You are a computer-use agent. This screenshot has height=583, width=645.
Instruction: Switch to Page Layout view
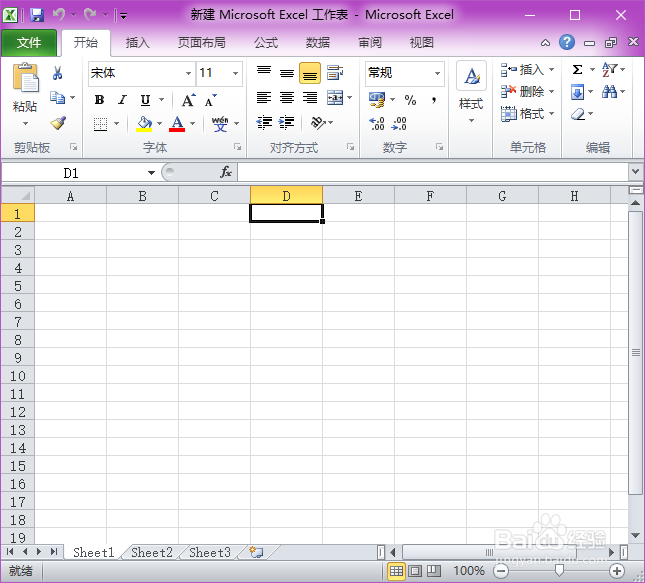415,571
